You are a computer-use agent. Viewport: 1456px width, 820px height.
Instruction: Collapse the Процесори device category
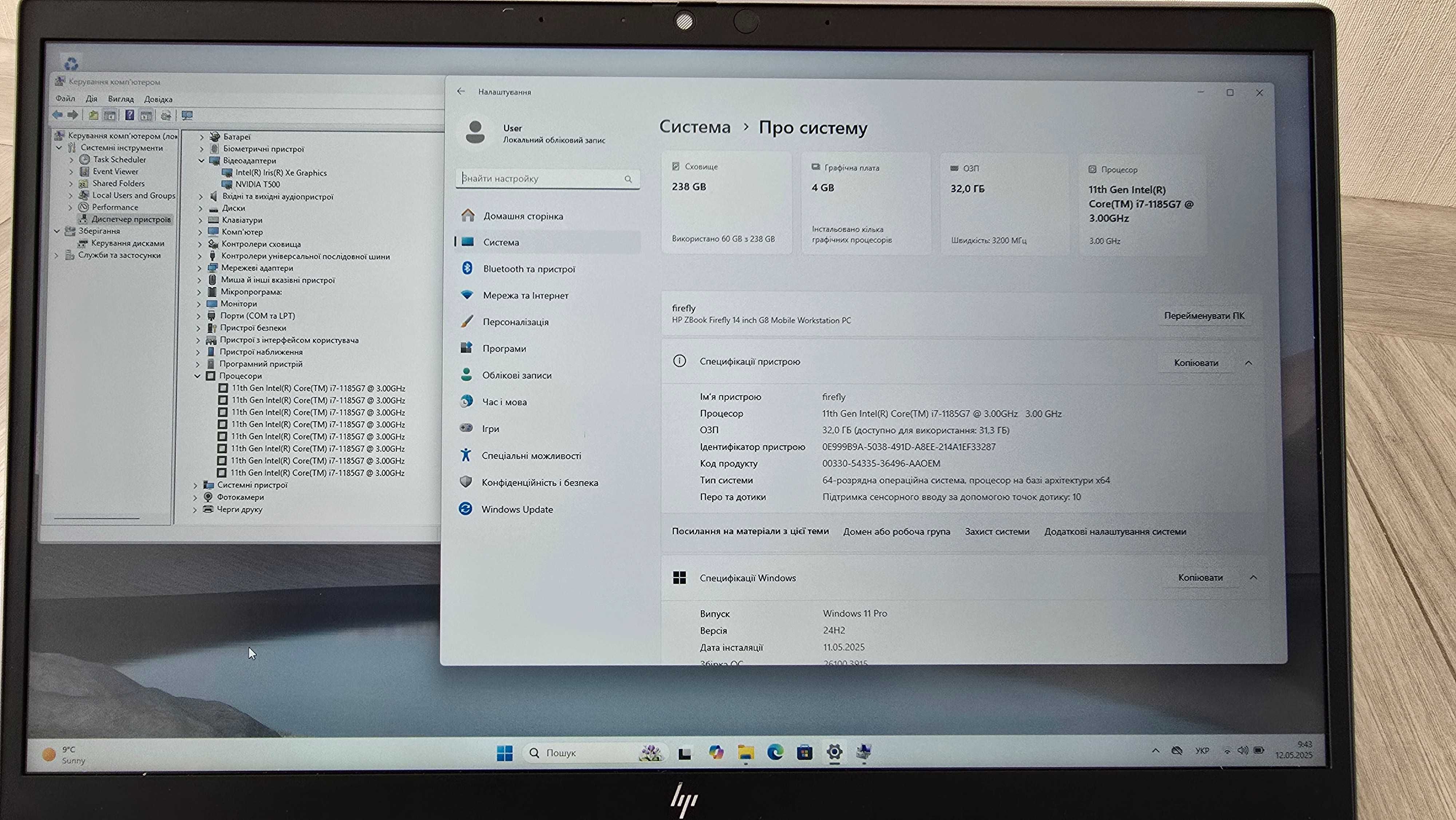198,375
